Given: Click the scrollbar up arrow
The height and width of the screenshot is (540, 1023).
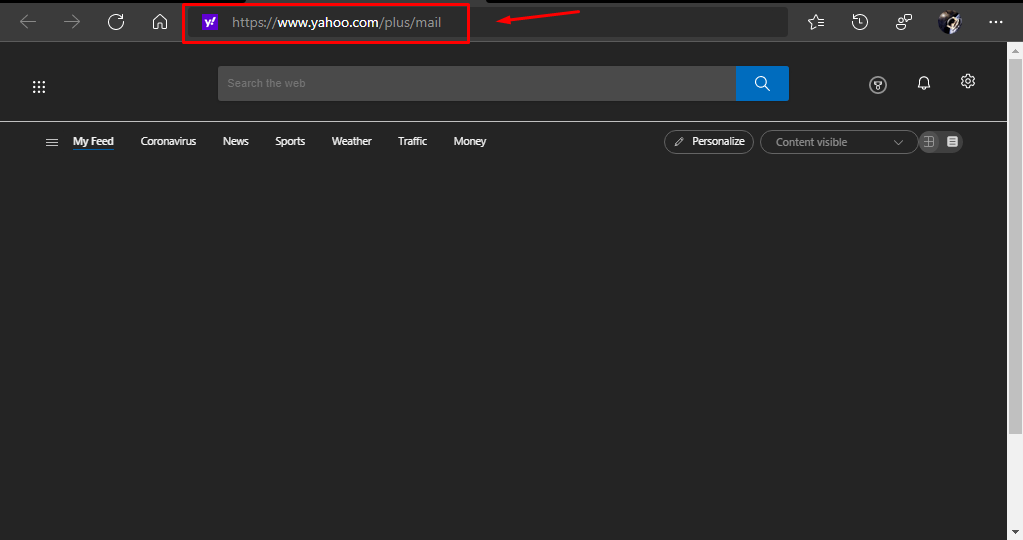Looking at the screenshot, I should click(x=1015, y=50).
